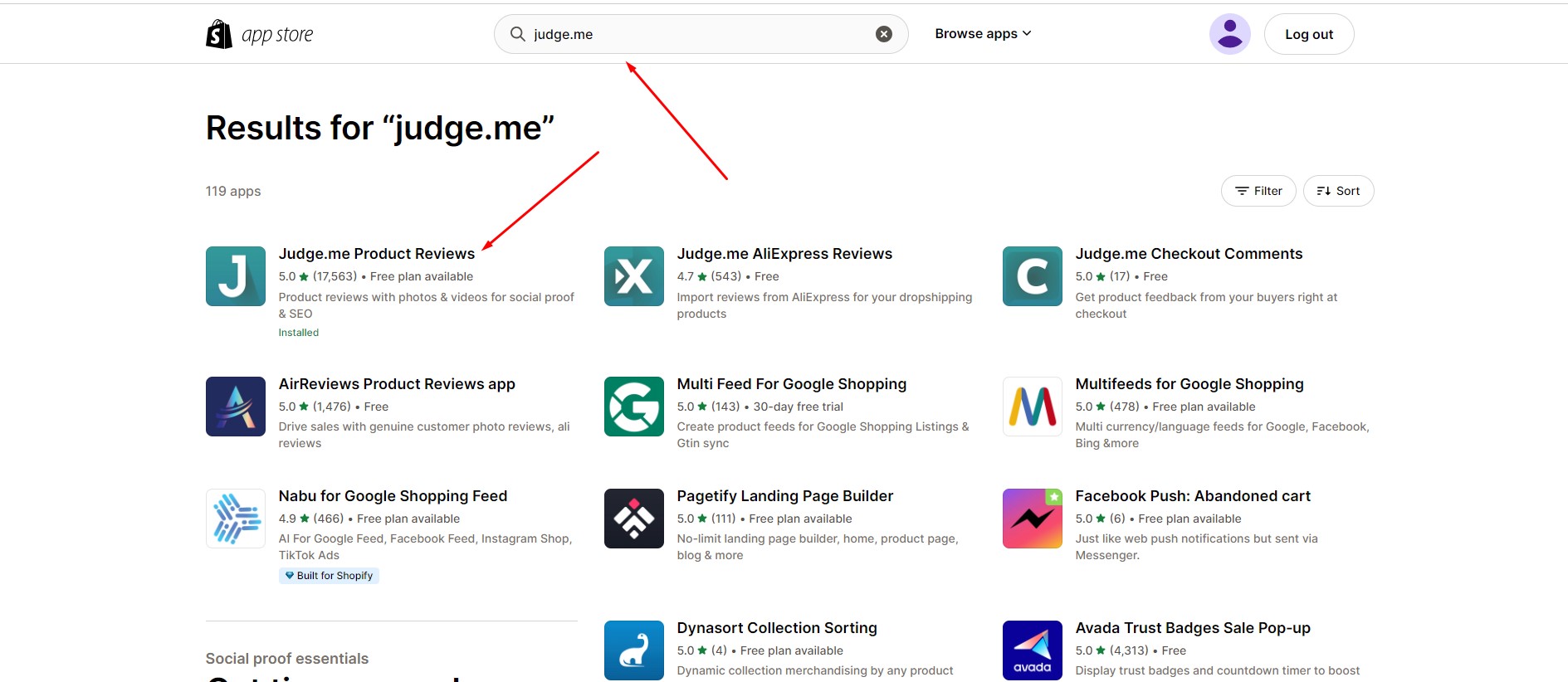Open the Judge.me AliExpress Reviews app icon
This screenshot has width=1568, height=682.
[634, 276]
